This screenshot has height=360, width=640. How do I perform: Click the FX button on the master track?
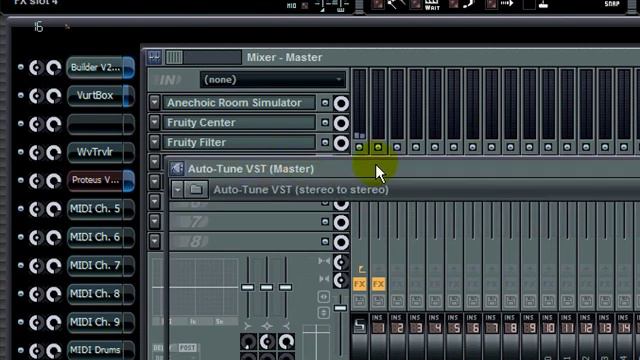(x=360, y=284)
